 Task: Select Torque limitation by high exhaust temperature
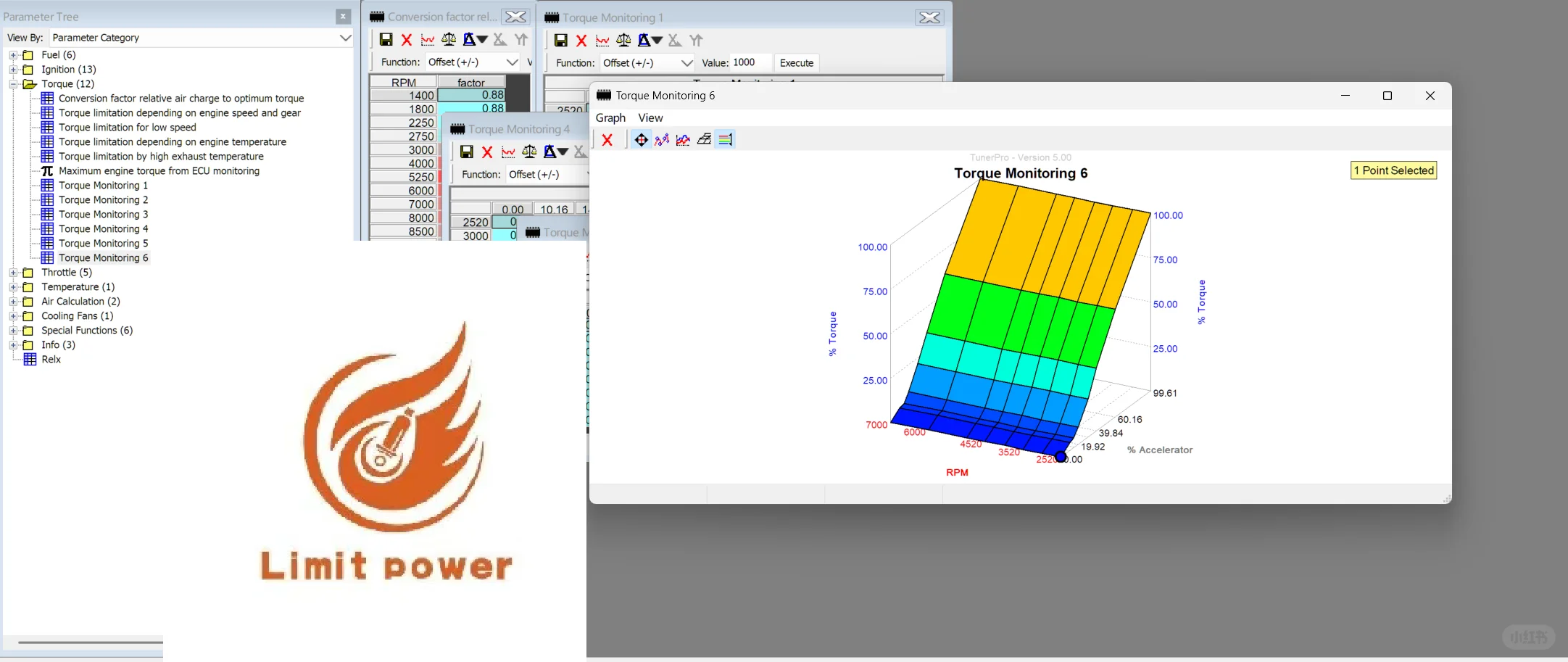(161, 157)
